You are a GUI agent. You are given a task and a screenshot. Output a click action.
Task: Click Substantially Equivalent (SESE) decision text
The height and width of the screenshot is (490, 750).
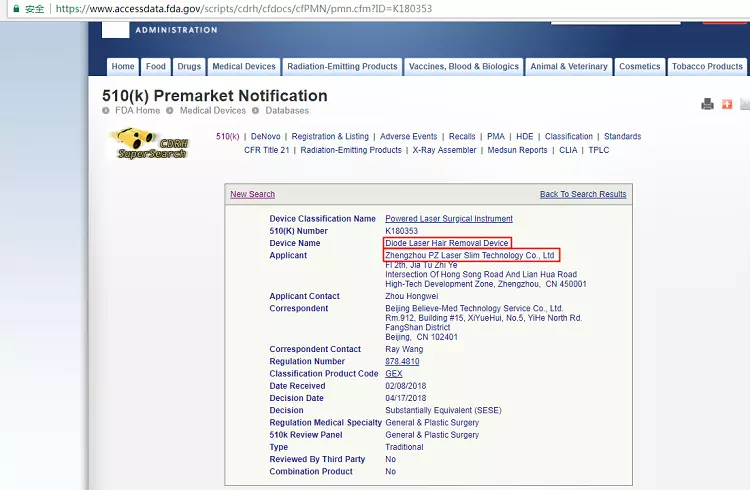coord(443,410)
